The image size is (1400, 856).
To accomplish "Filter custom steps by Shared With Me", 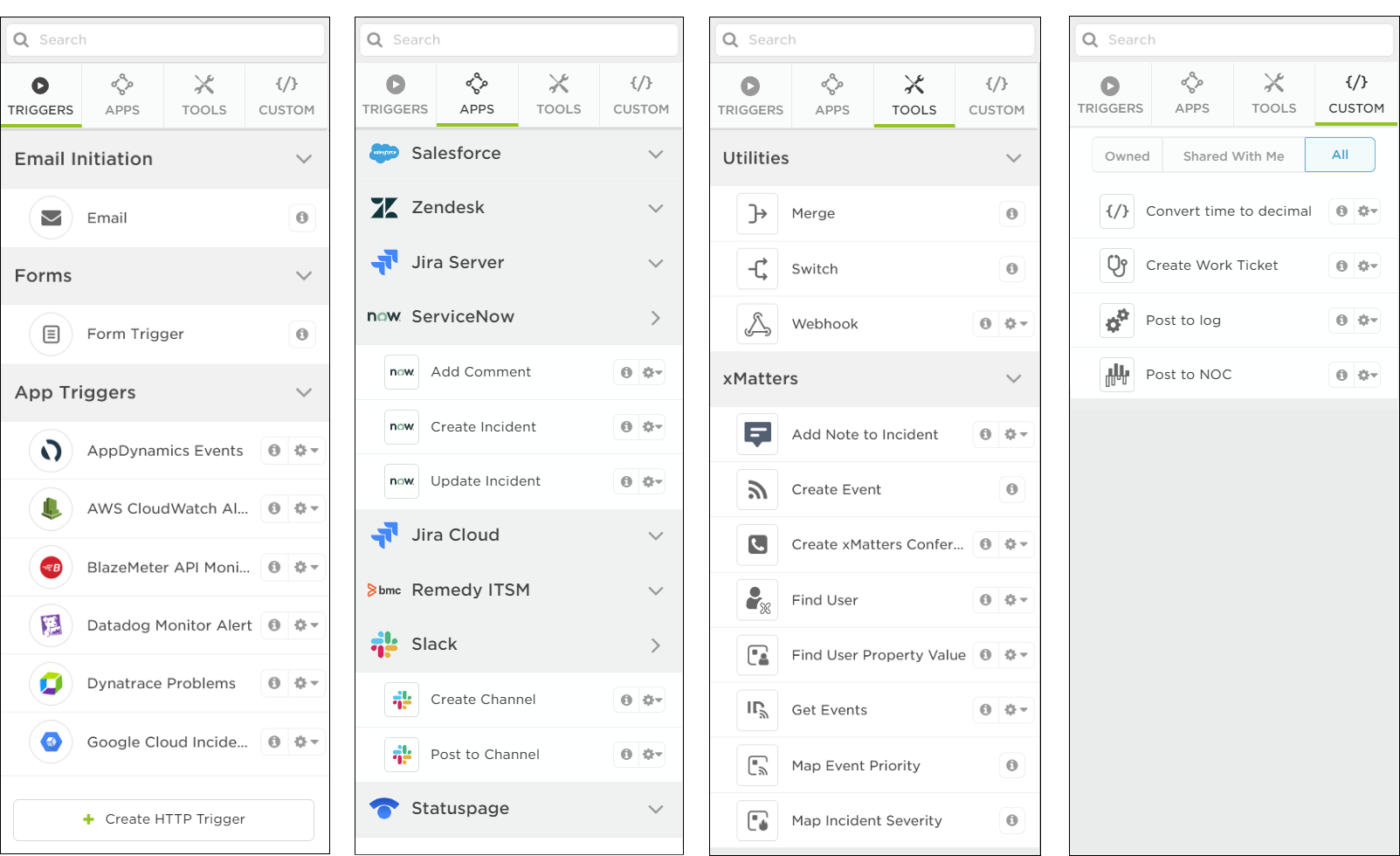I will pos(1233,155).
